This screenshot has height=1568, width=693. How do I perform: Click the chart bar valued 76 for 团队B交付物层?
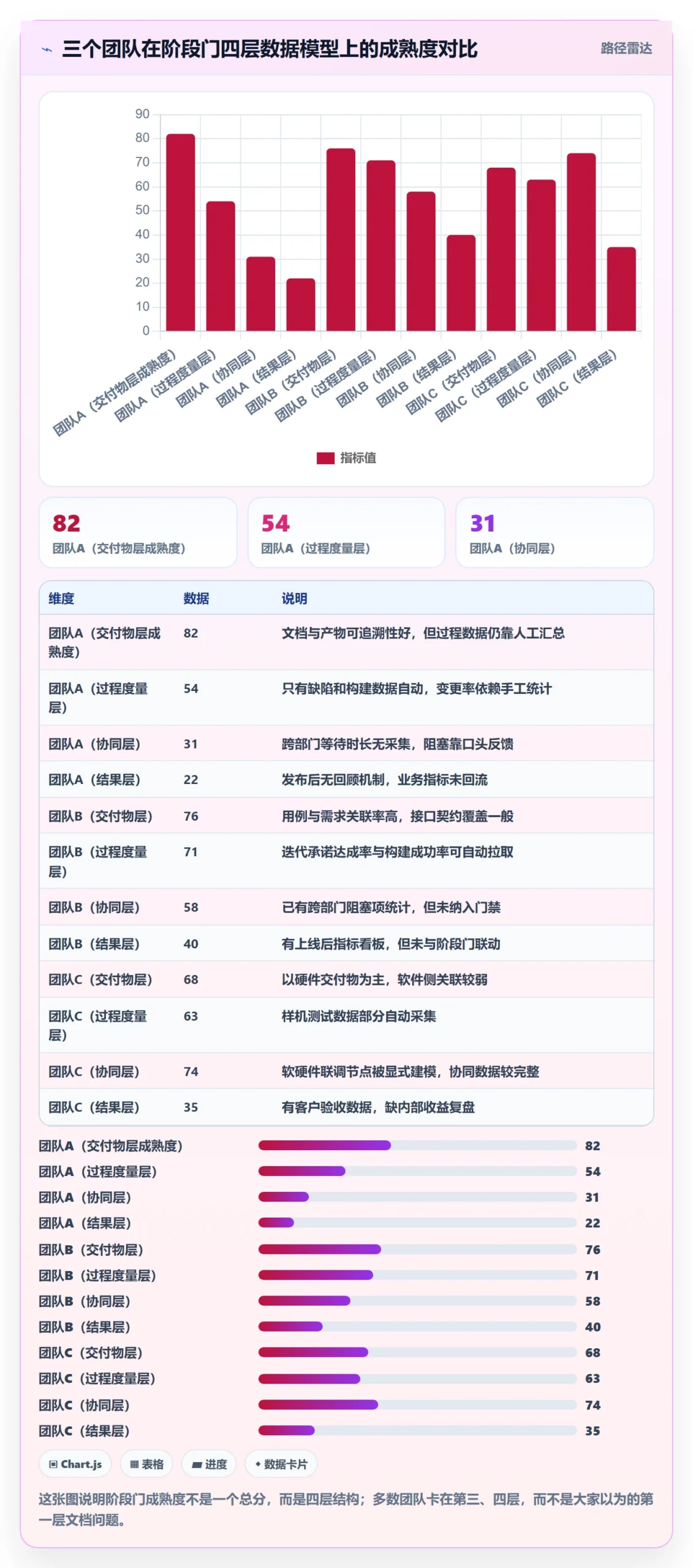coord(341,239)
